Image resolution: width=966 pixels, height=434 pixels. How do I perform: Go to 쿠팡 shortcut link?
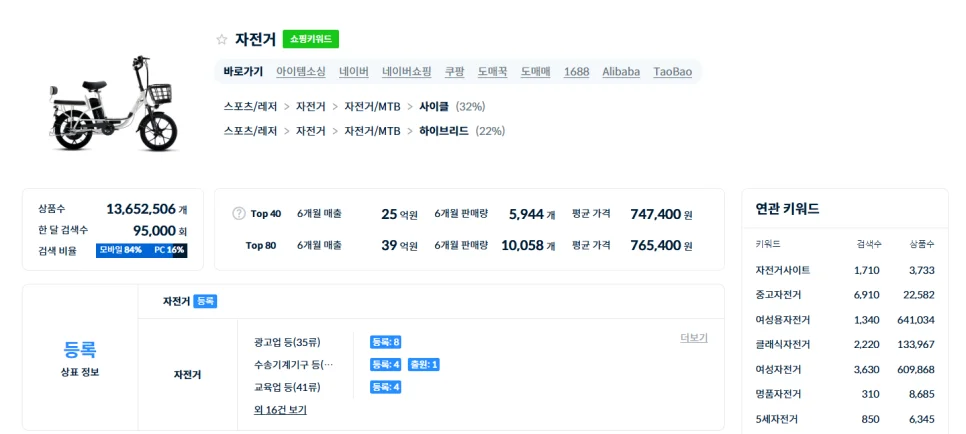point(455,72)
